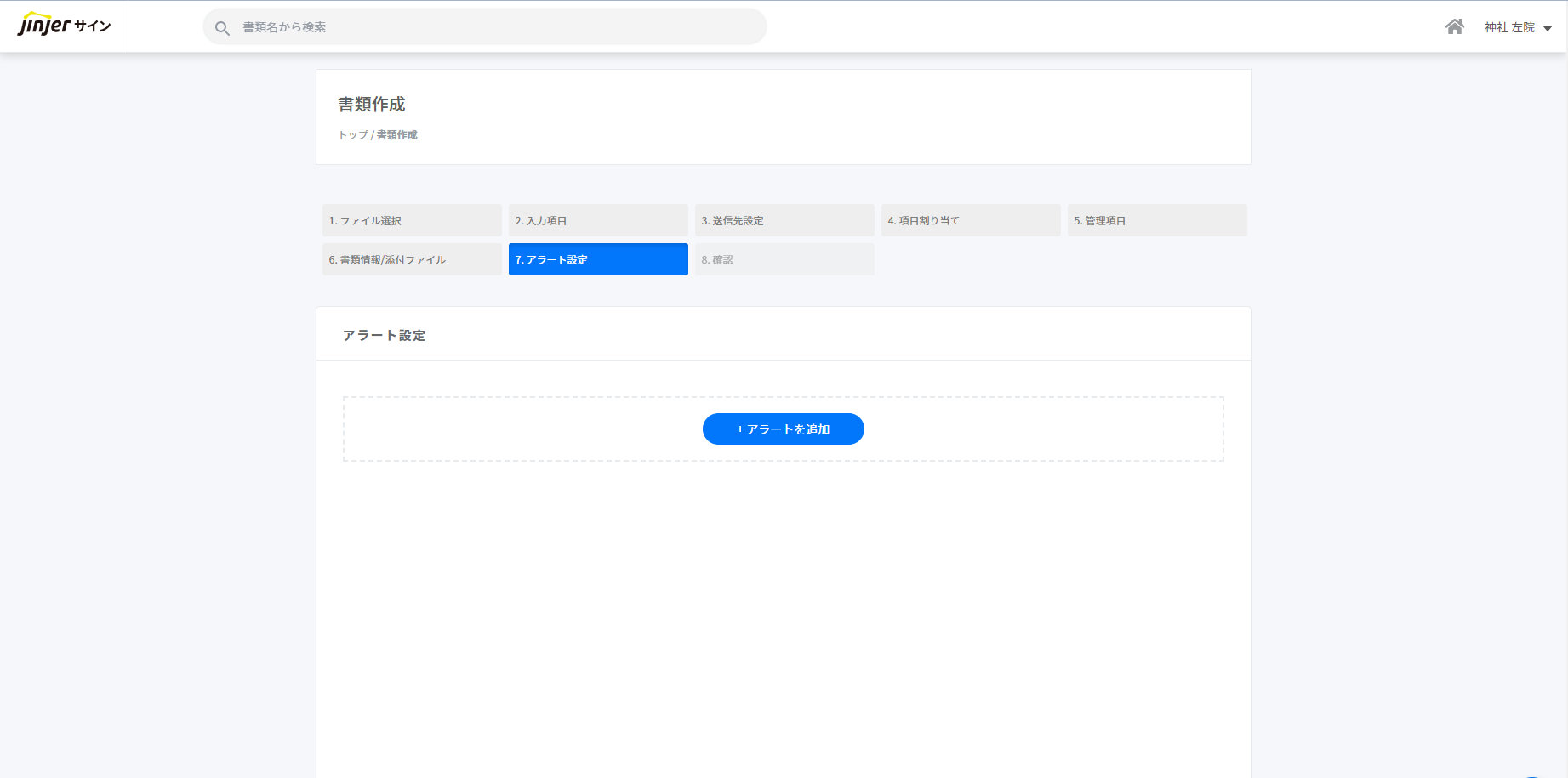Click the 書類作成 breadcrumb item
Viewport: 1568px width, 778px height.
point(397,135)
